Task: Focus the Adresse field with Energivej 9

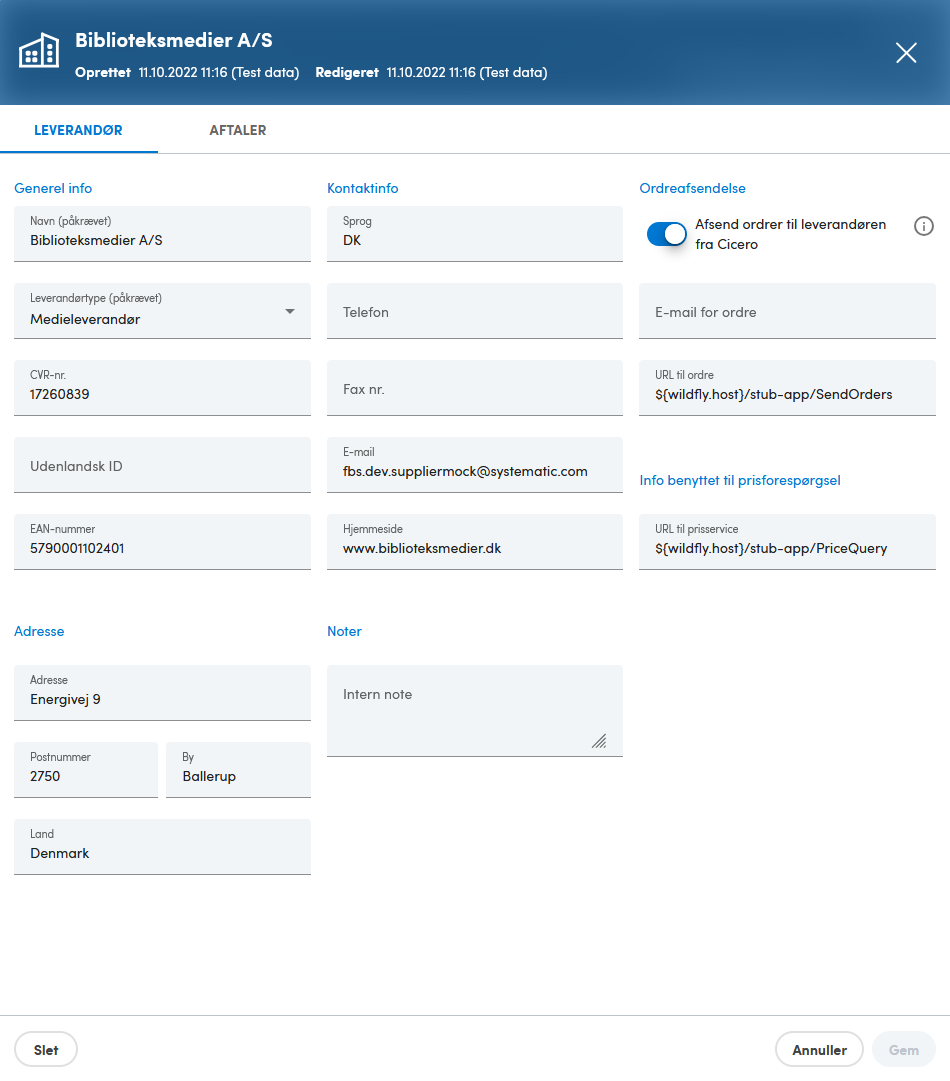Action: [162, 693]
